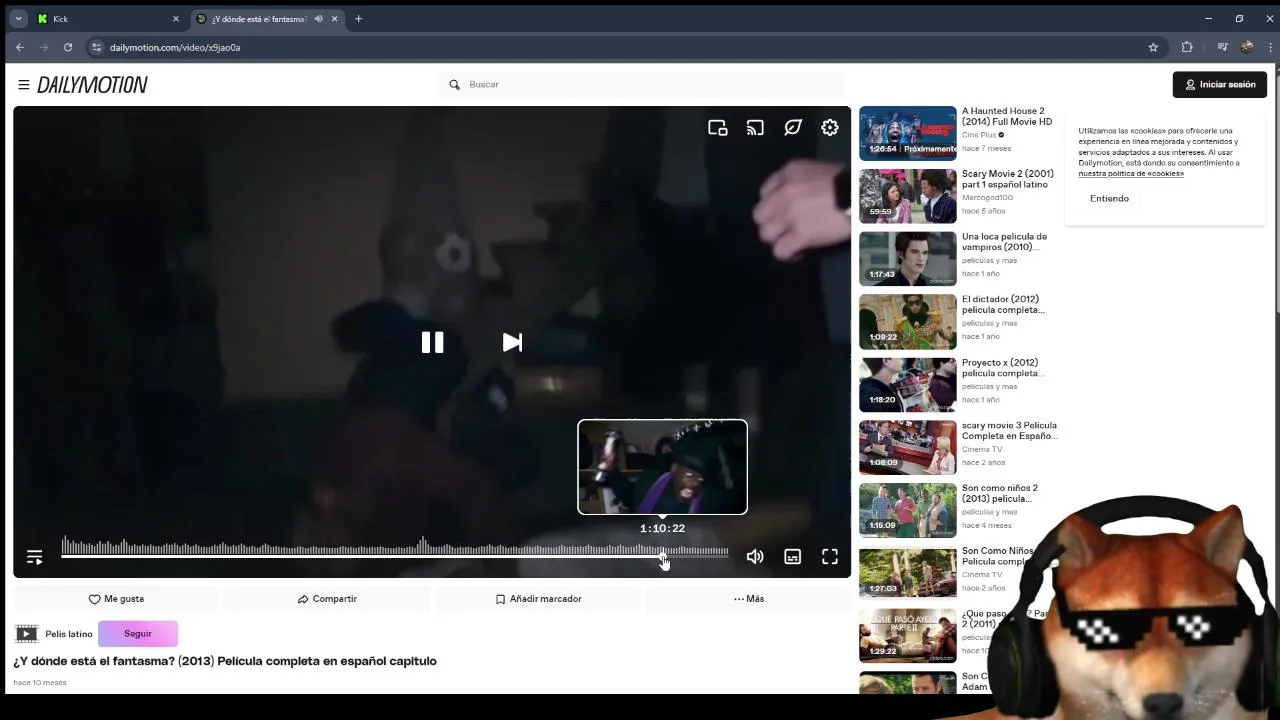This screenshot has width=1280, height=720.
Task: Share the video via Compartir
Action: (327, 599)
